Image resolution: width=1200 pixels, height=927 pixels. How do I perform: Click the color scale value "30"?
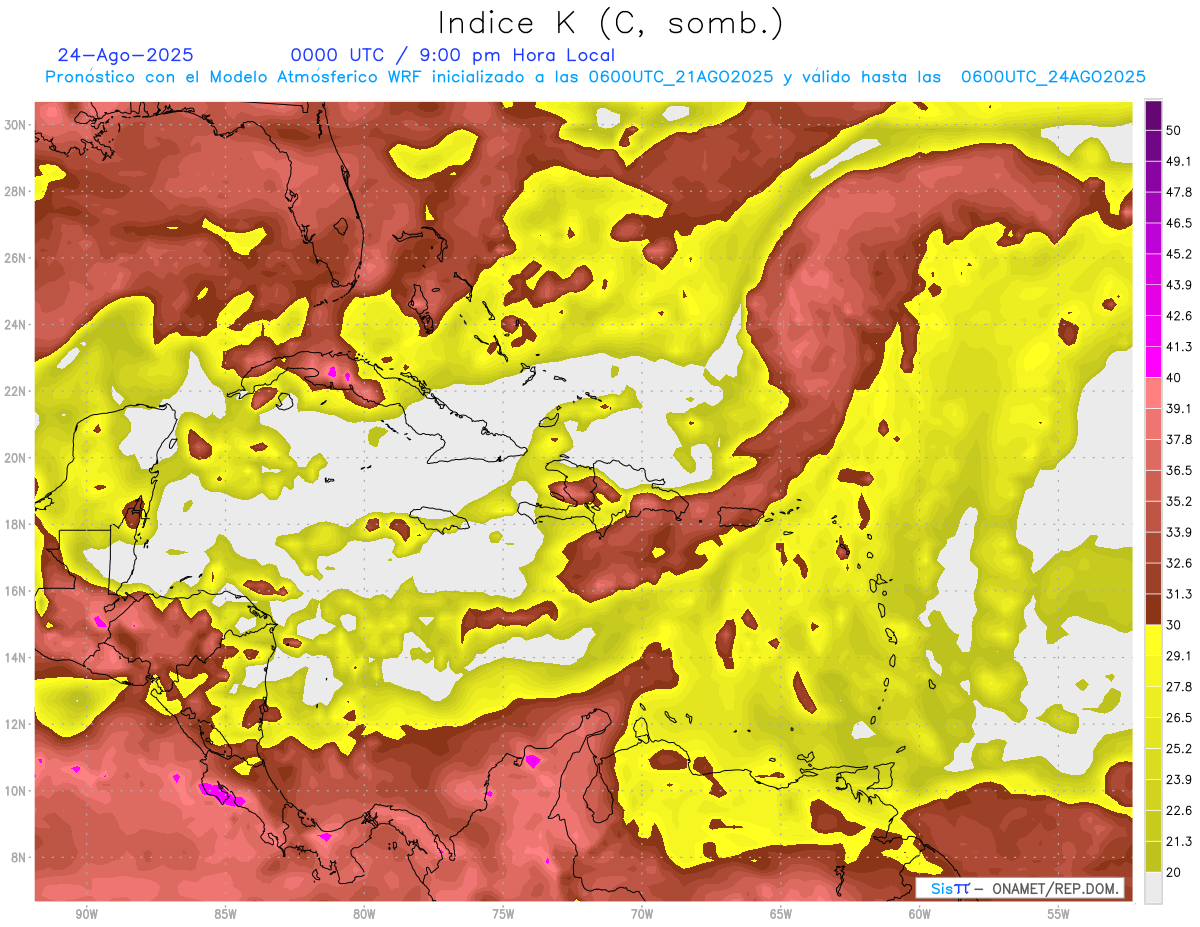tap(1175, 625)
